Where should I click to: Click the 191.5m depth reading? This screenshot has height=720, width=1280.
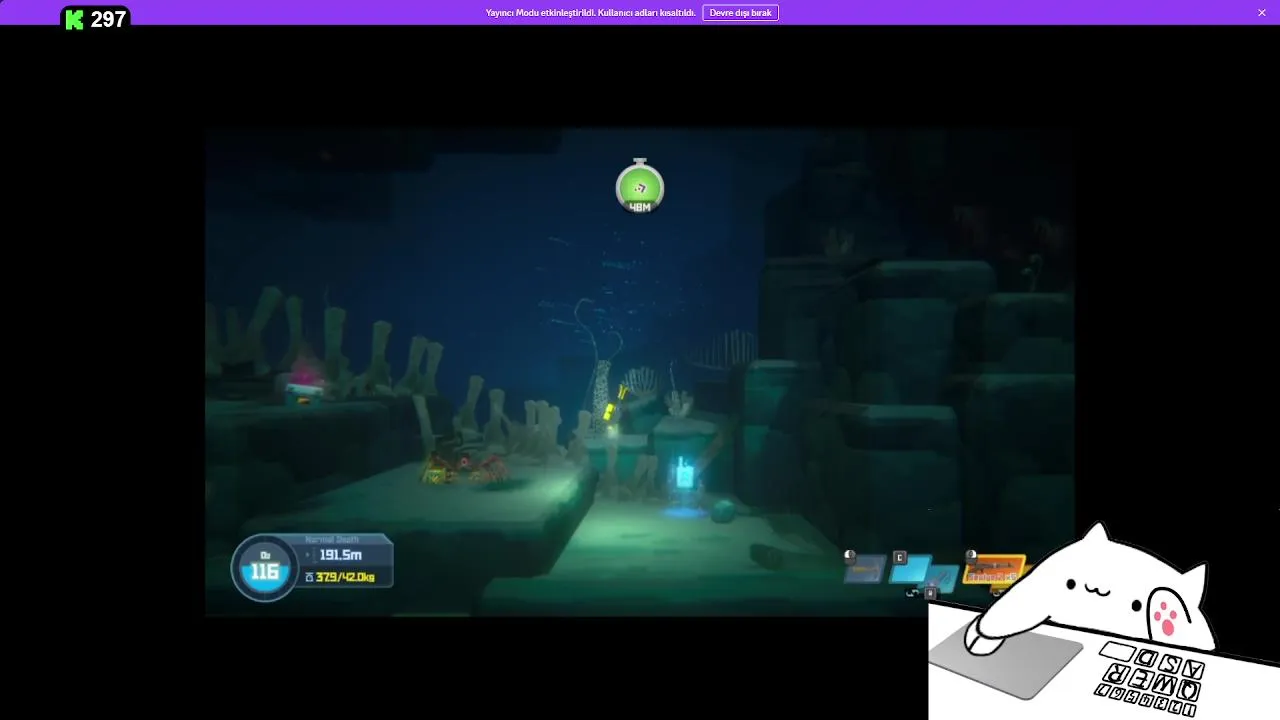[x=340, y=555]
